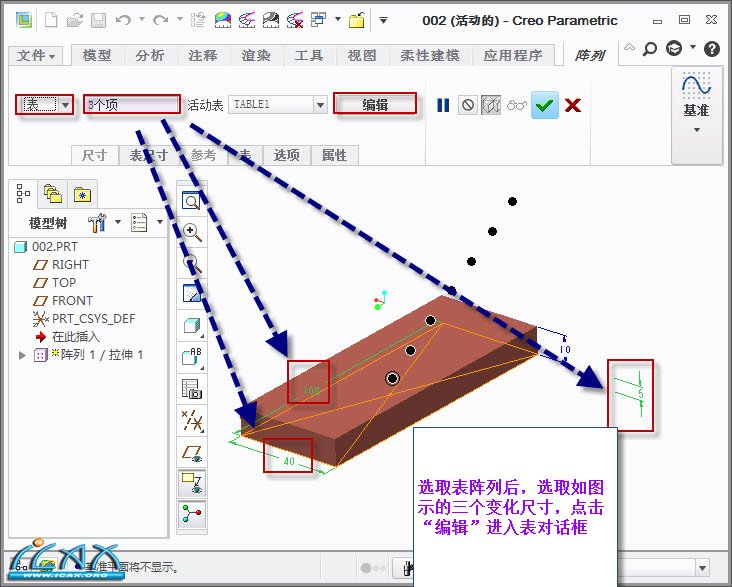Open the pattern type dropdown showing 表
Screen dimensions: 732x587
[x=44, y=105]
